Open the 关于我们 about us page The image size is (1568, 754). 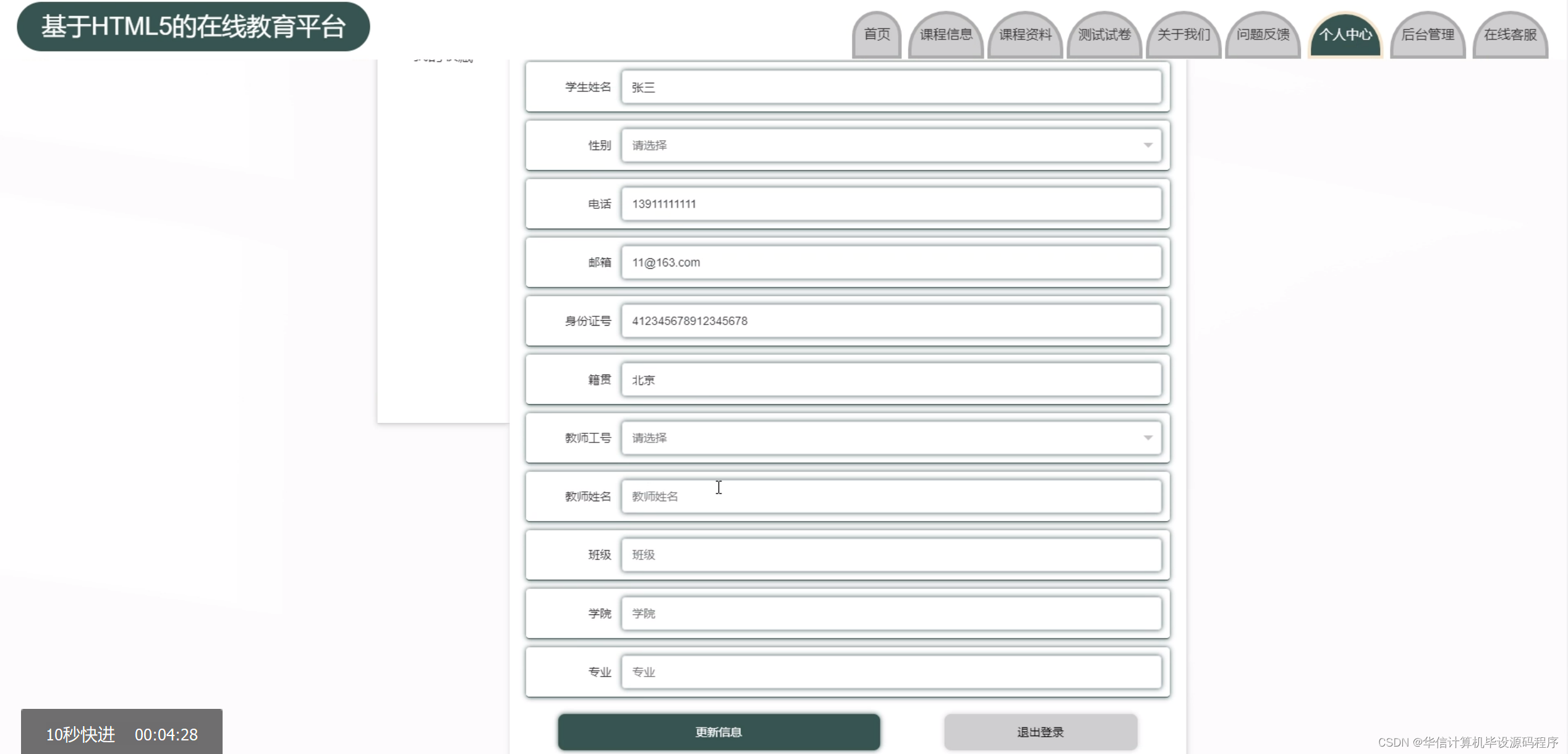click(1183, 35)
